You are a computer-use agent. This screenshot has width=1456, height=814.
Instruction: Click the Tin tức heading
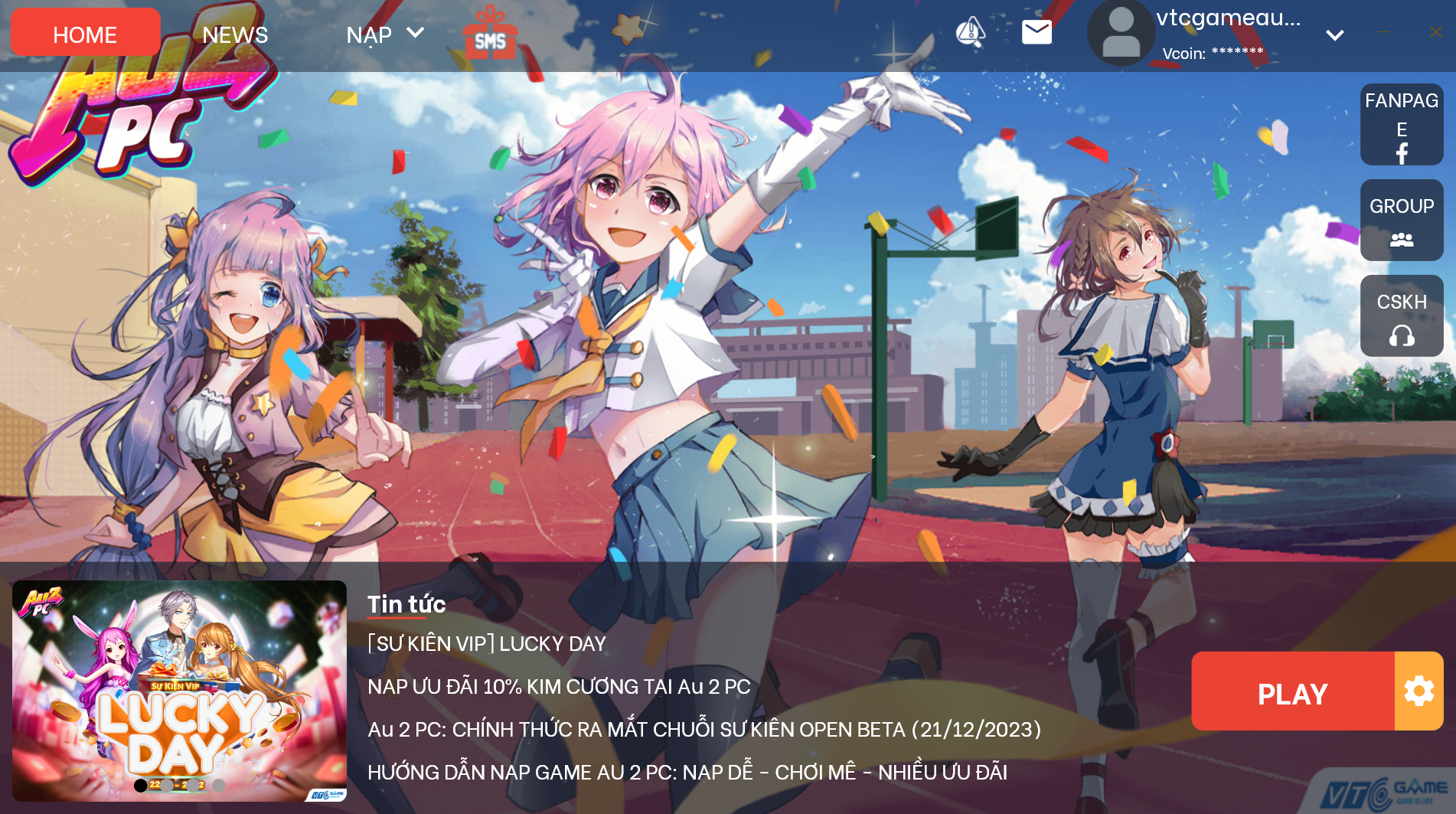pos(406,604)
